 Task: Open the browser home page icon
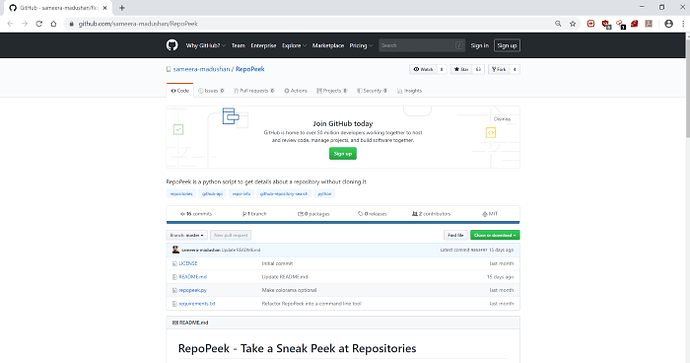point(53,24)
